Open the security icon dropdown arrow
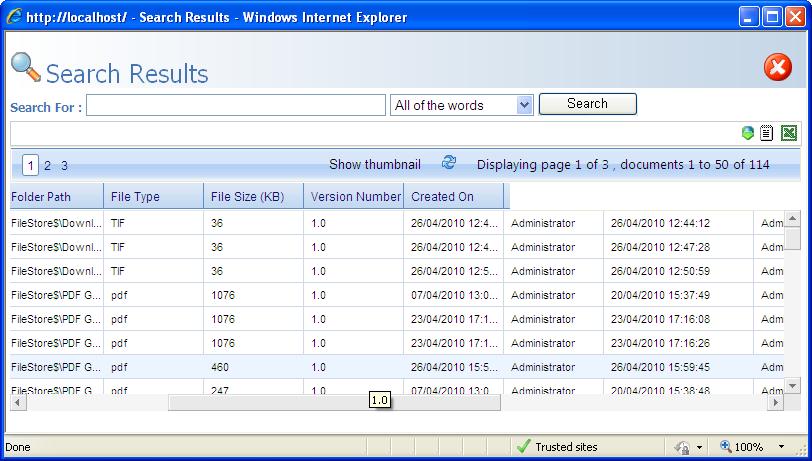 (700, 447)
